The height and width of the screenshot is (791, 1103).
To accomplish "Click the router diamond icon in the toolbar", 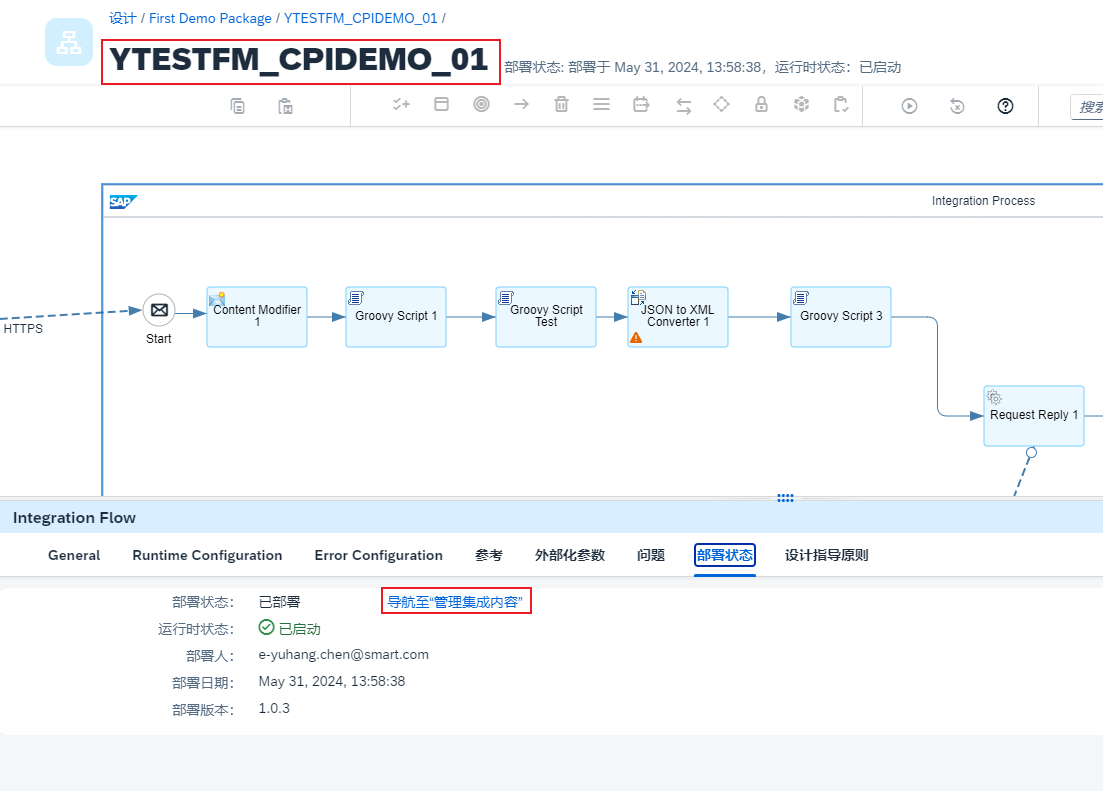I will click(721, 104).
